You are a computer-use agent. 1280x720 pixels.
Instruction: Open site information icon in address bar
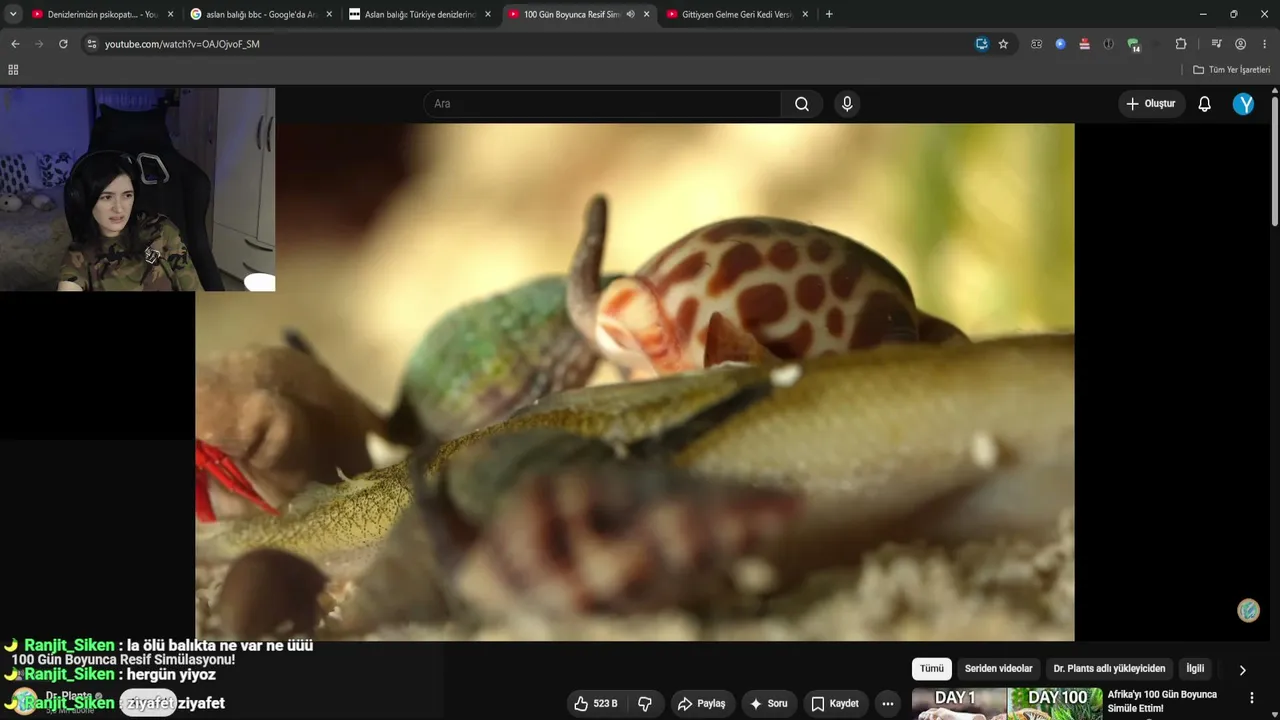[x=91, y=44]
